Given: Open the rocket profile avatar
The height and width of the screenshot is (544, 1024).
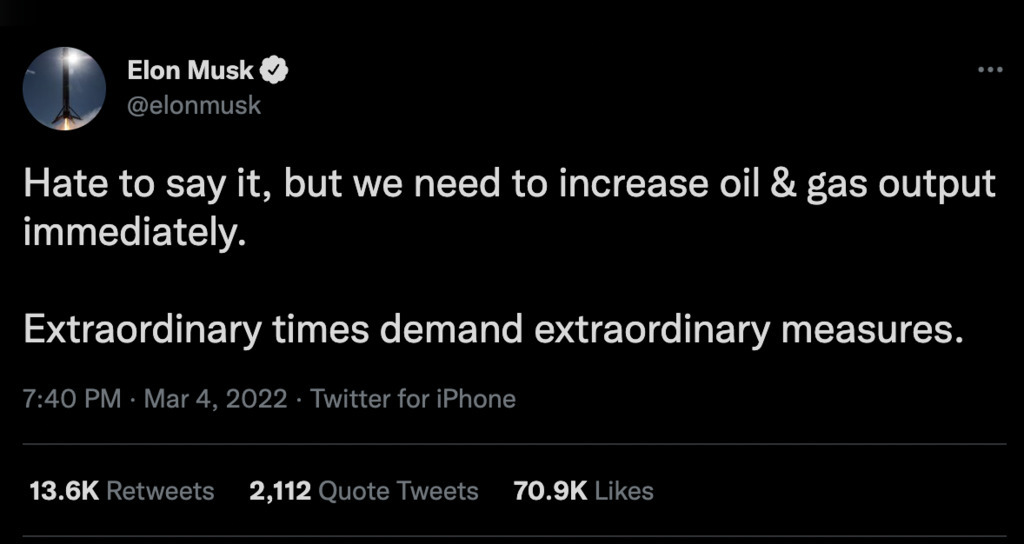Looking at the screenshot, I should click(64, 88).
